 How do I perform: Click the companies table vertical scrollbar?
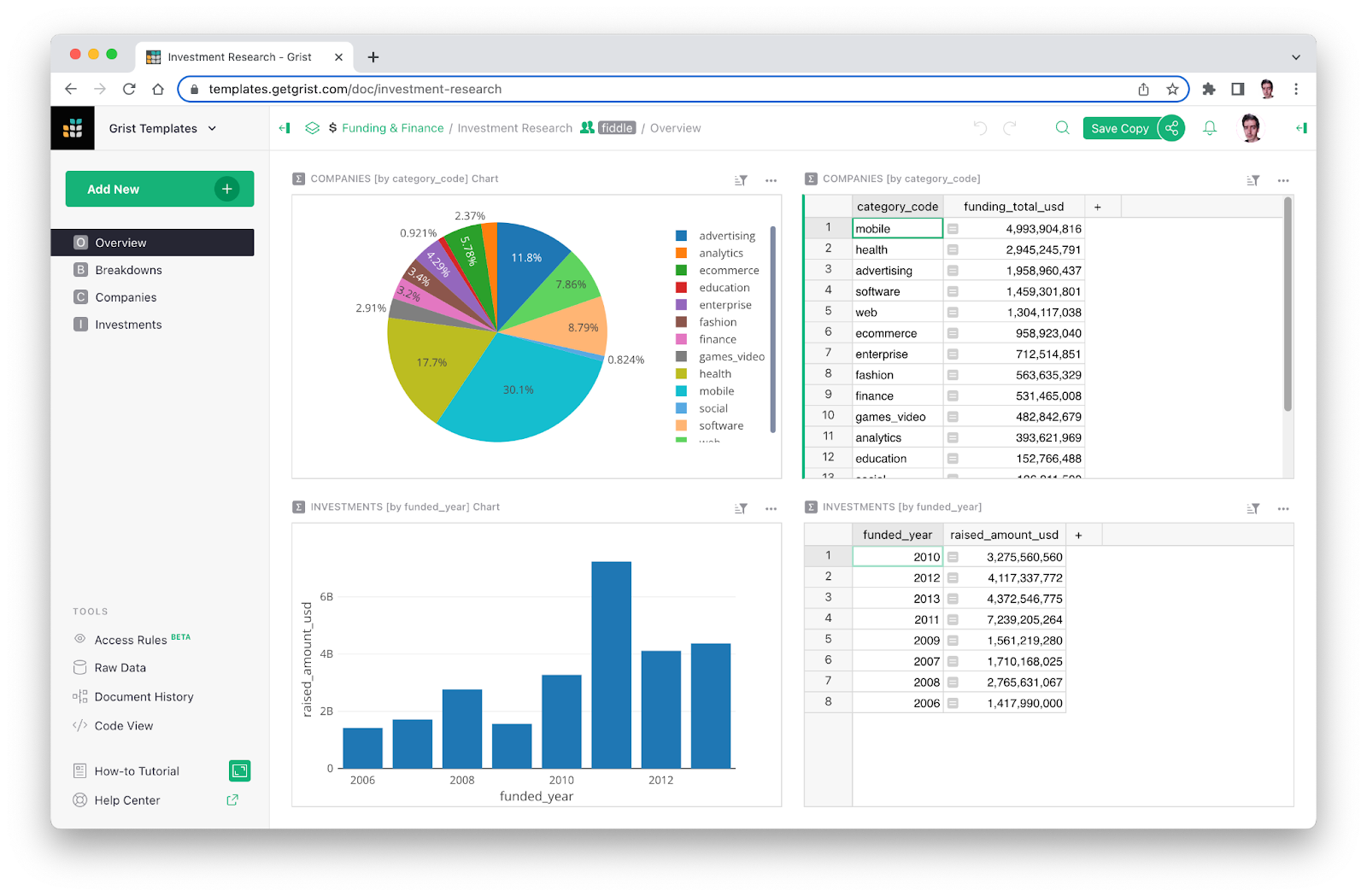pyautogui.click(x=1288, y=305)
